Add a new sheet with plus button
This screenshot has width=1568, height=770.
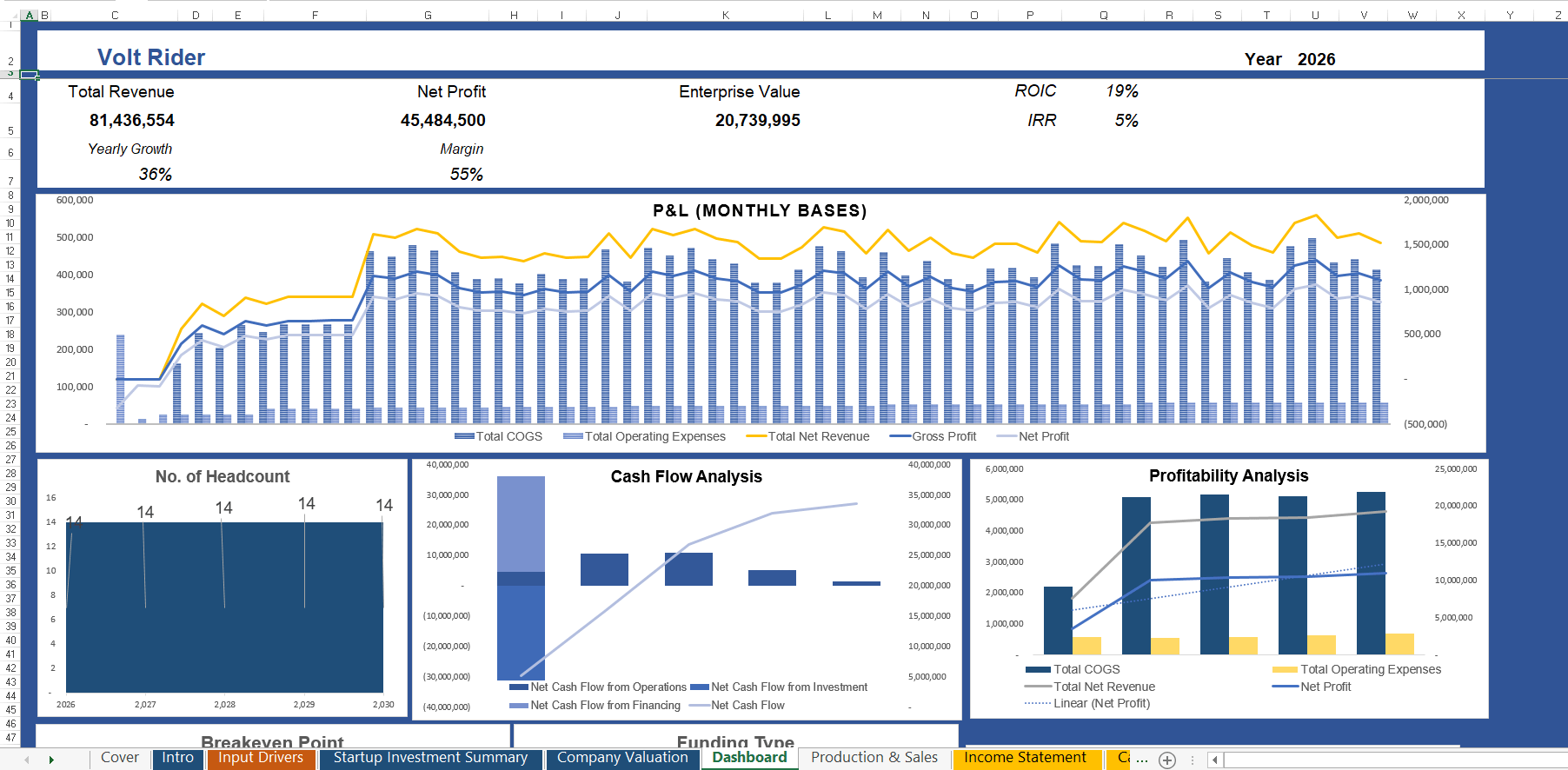pos(1167,760)
